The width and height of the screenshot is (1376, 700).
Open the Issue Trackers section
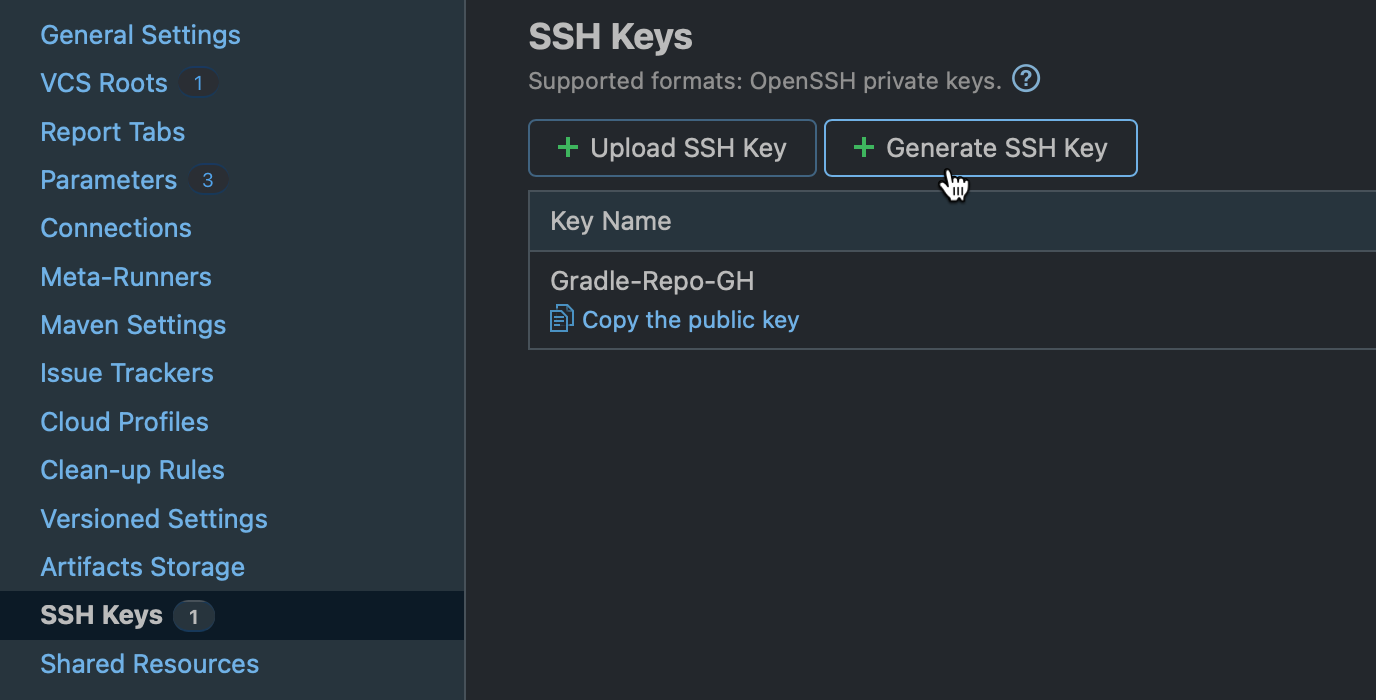[126, 372]
